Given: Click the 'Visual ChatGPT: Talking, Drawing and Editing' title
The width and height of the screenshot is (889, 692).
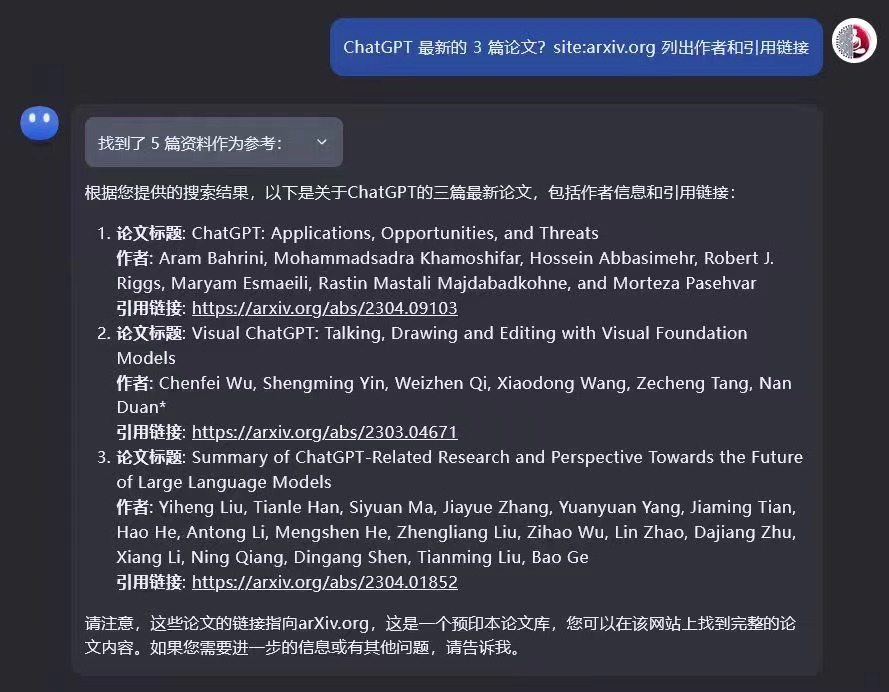Looking at the screenshot, I should 432,345.
